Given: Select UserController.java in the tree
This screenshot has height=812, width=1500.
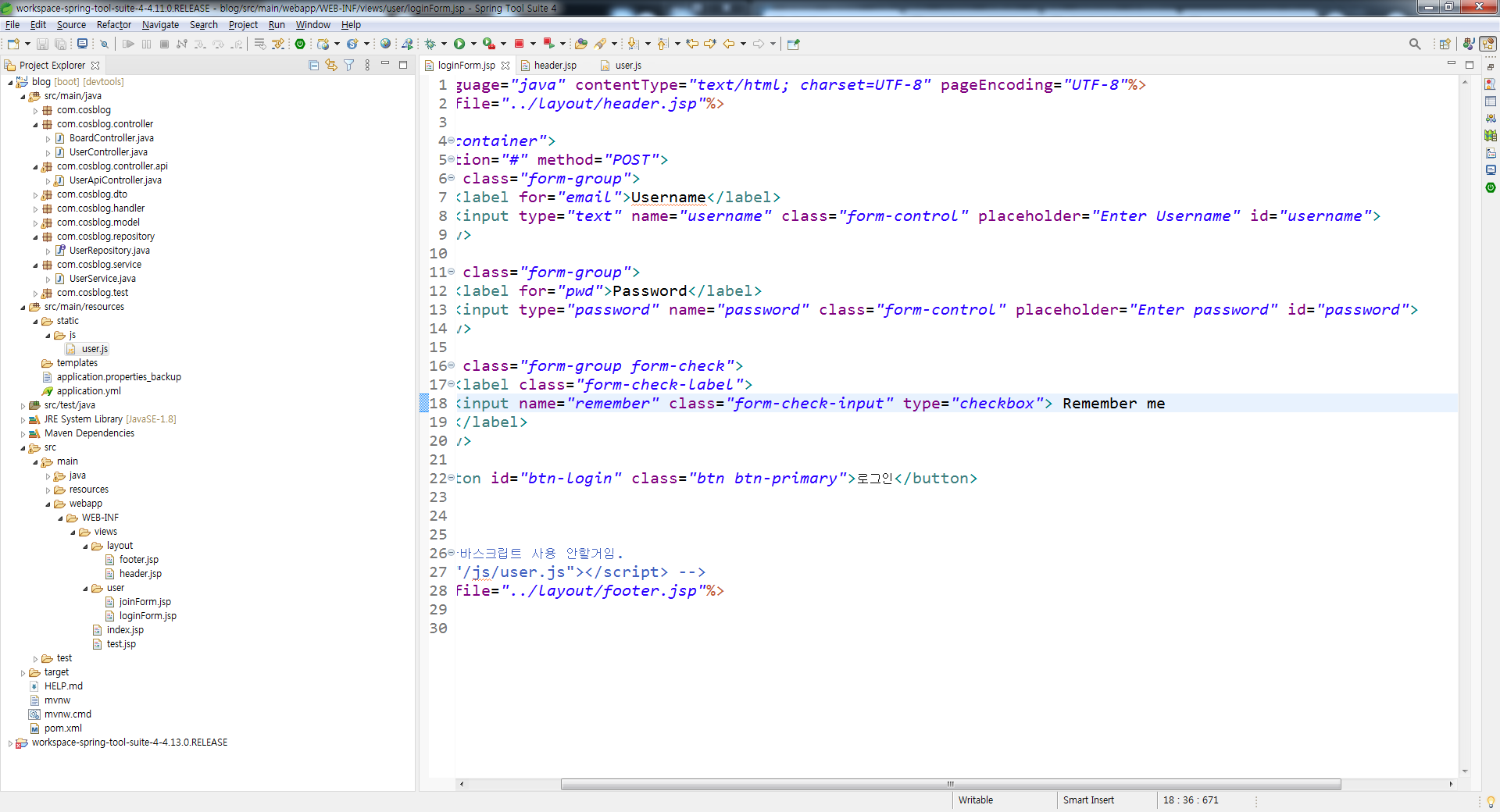Looking at the screenshot, I should coord(108,152).
